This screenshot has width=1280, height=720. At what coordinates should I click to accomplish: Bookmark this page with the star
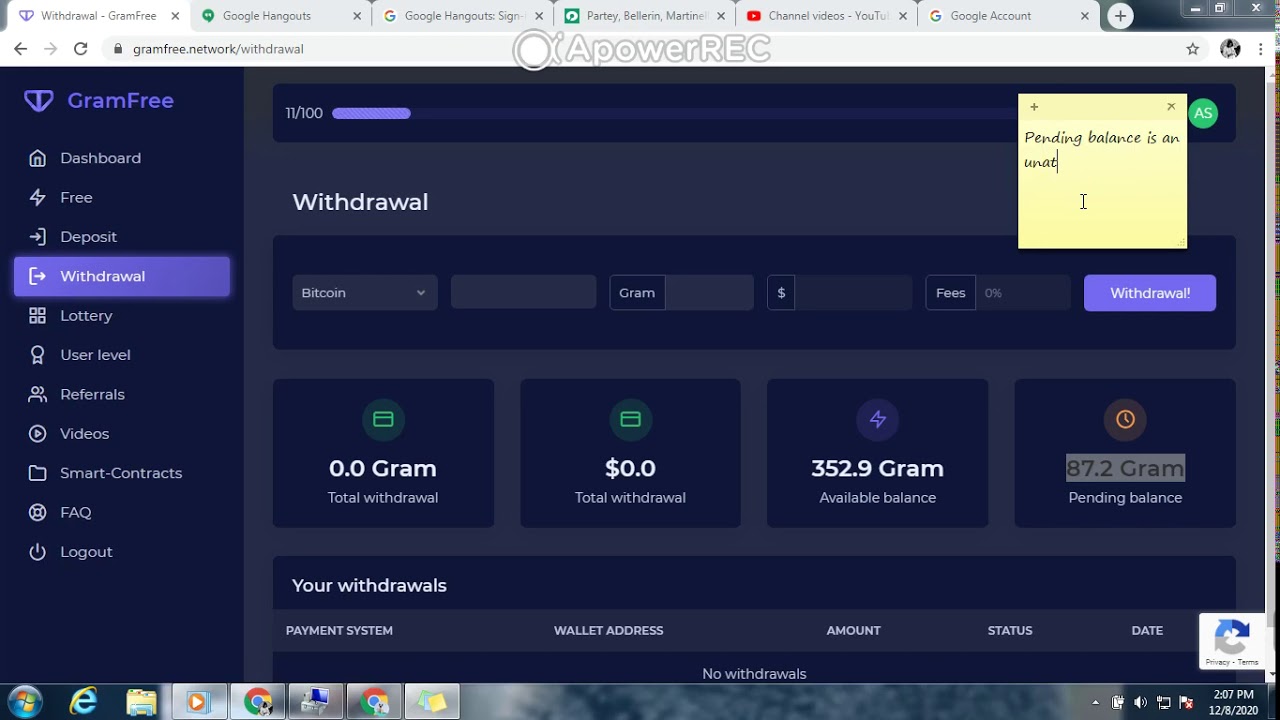1192,49
